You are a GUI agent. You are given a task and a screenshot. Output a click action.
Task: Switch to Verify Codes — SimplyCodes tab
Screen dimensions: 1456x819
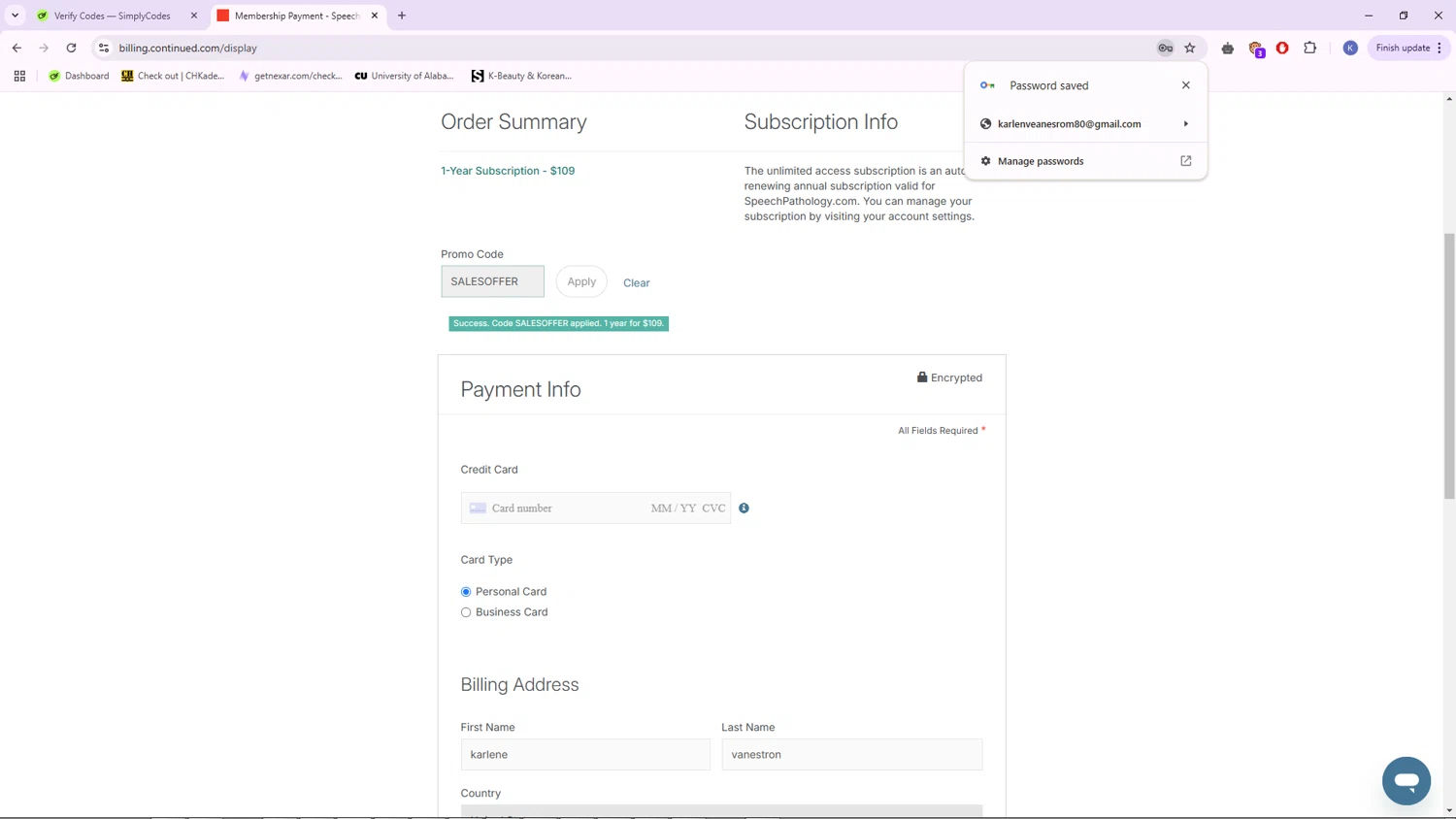[112, 16]
